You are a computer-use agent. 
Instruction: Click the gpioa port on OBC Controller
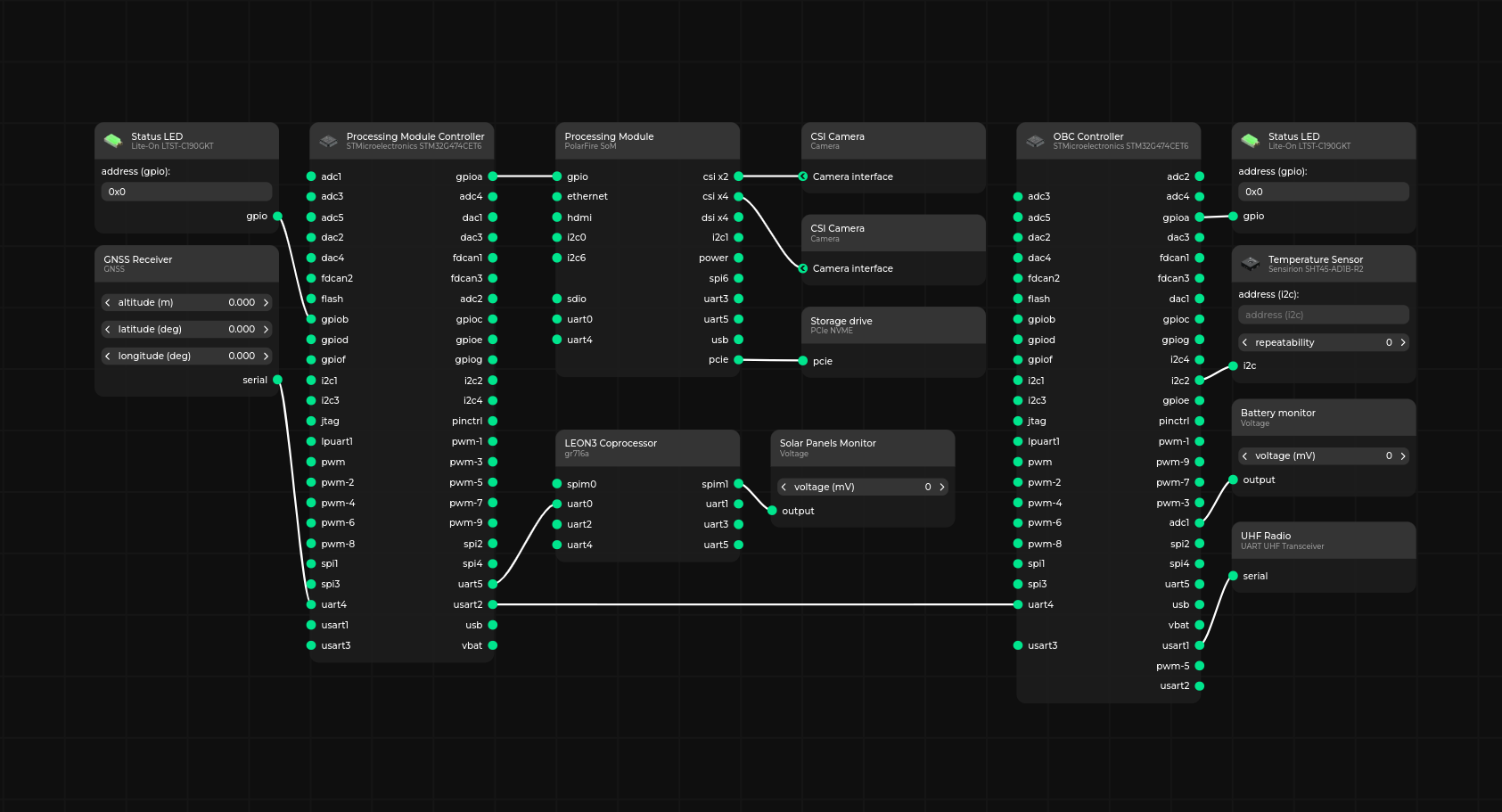coord(1200,217)
